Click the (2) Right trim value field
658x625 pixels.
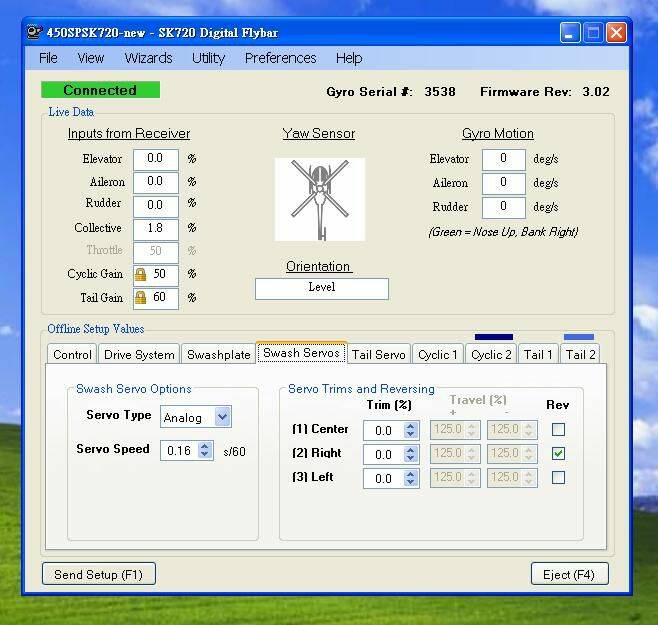pos(384,454)
